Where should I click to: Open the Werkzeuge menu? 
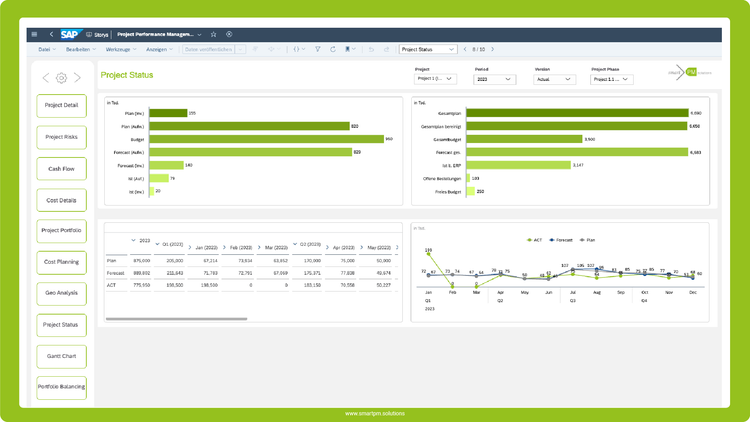click(121, 49)
